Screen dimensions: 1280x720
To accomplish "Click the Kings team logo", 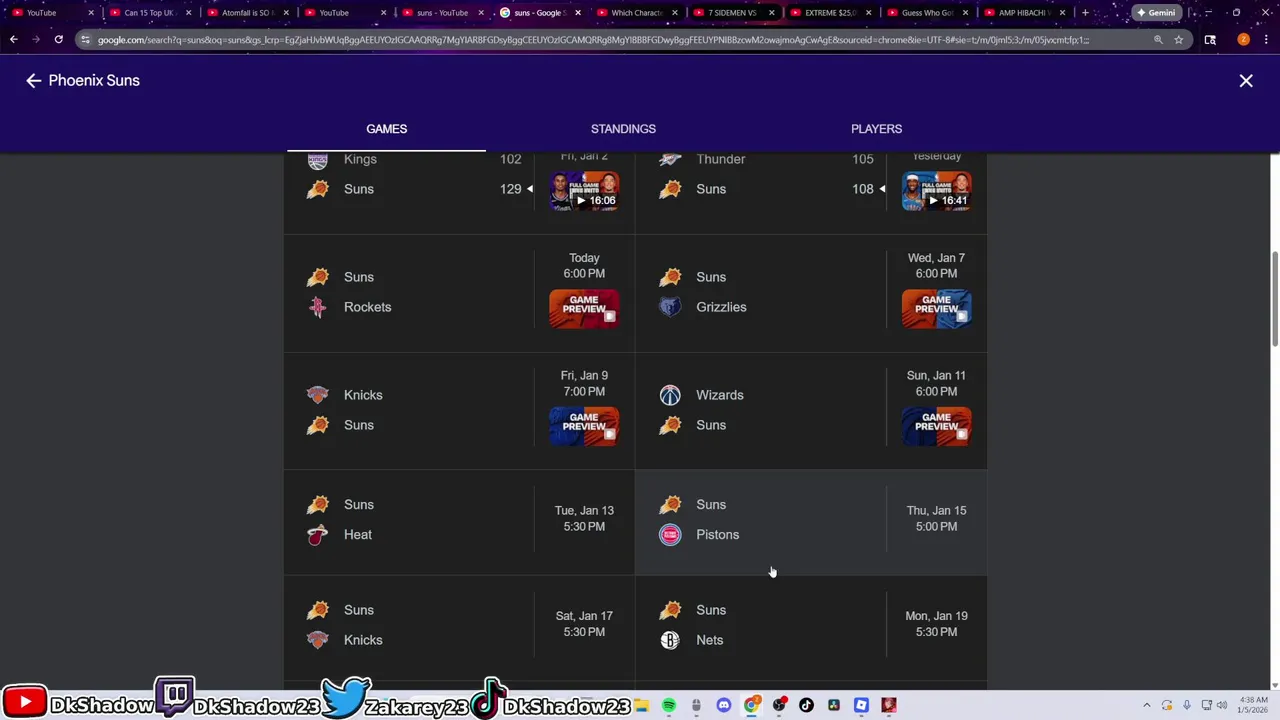I will click(318, 161).
